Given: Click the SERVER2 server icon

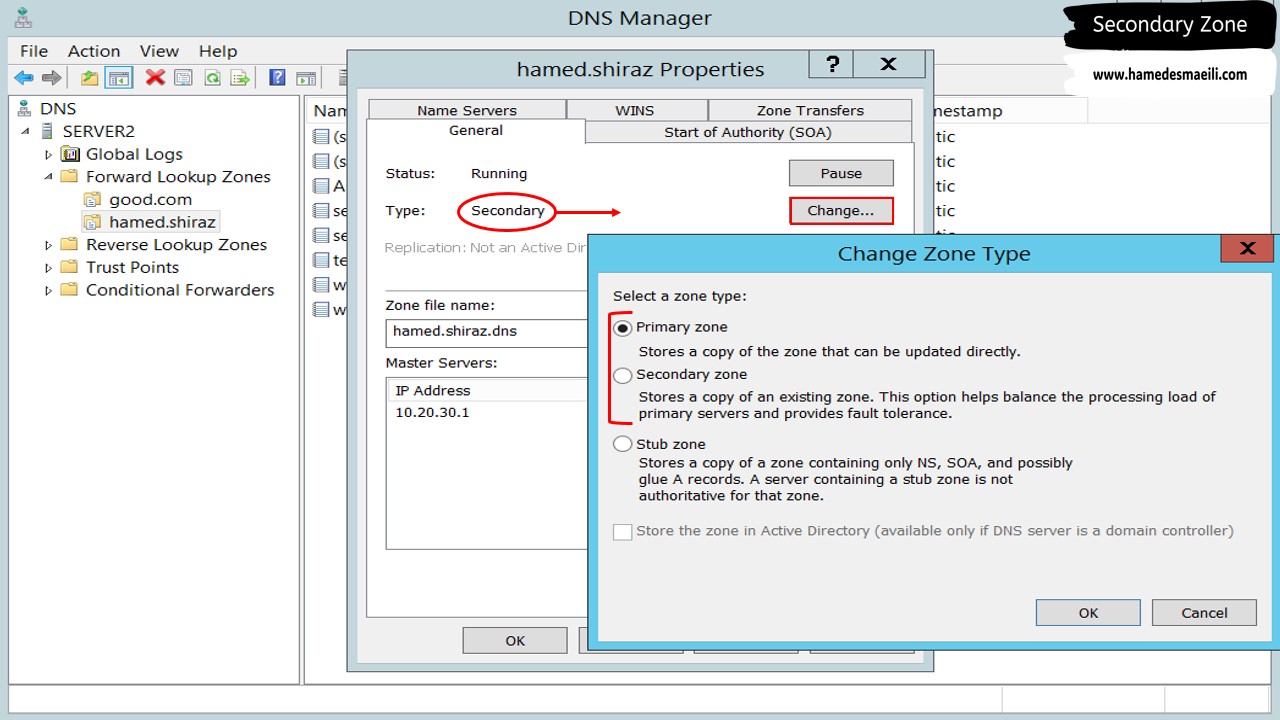Looking at the screenshot, I should 46,131.
